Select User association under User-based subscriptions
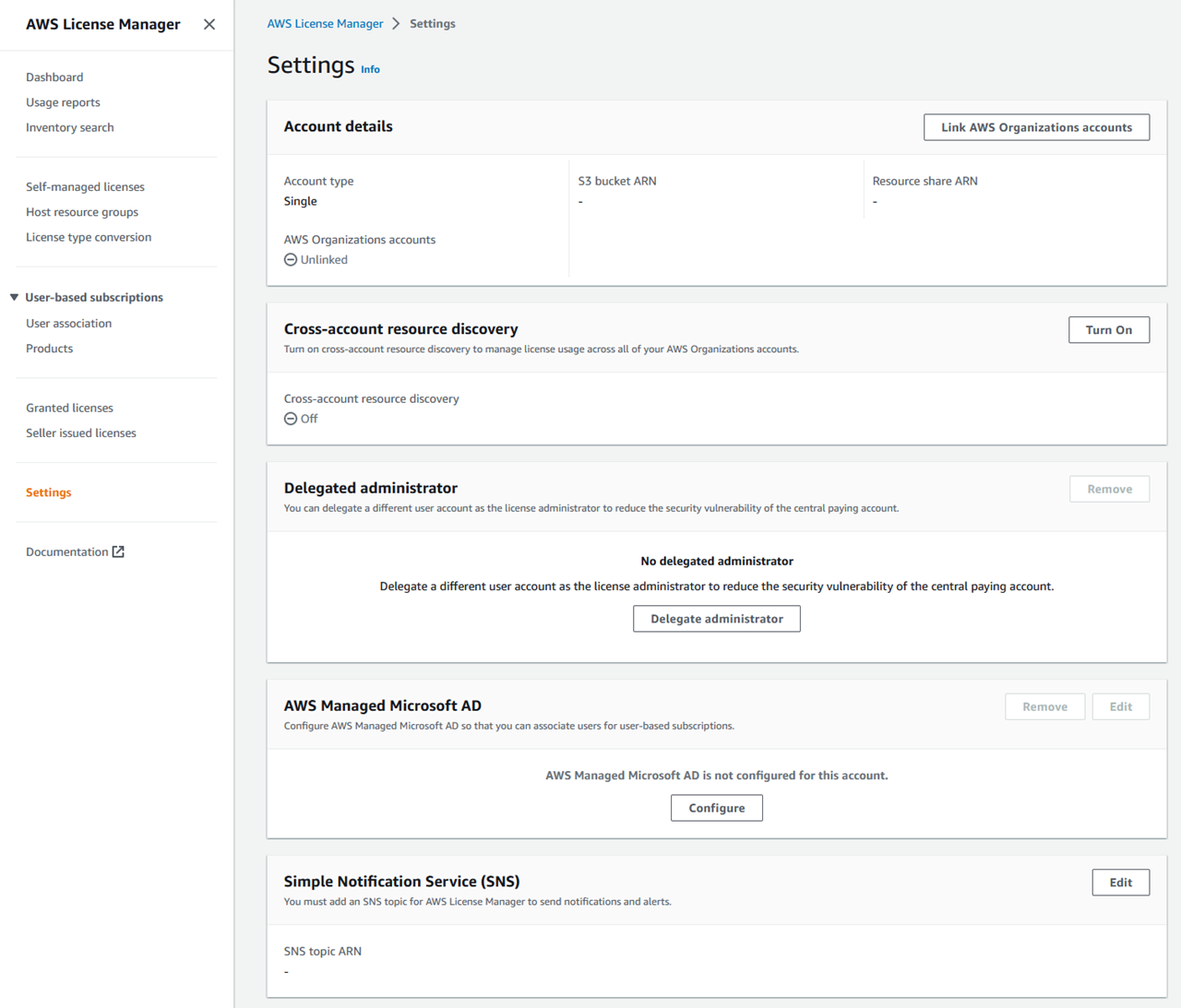This screenshot has width=1181, height=1008. point(68,323)
